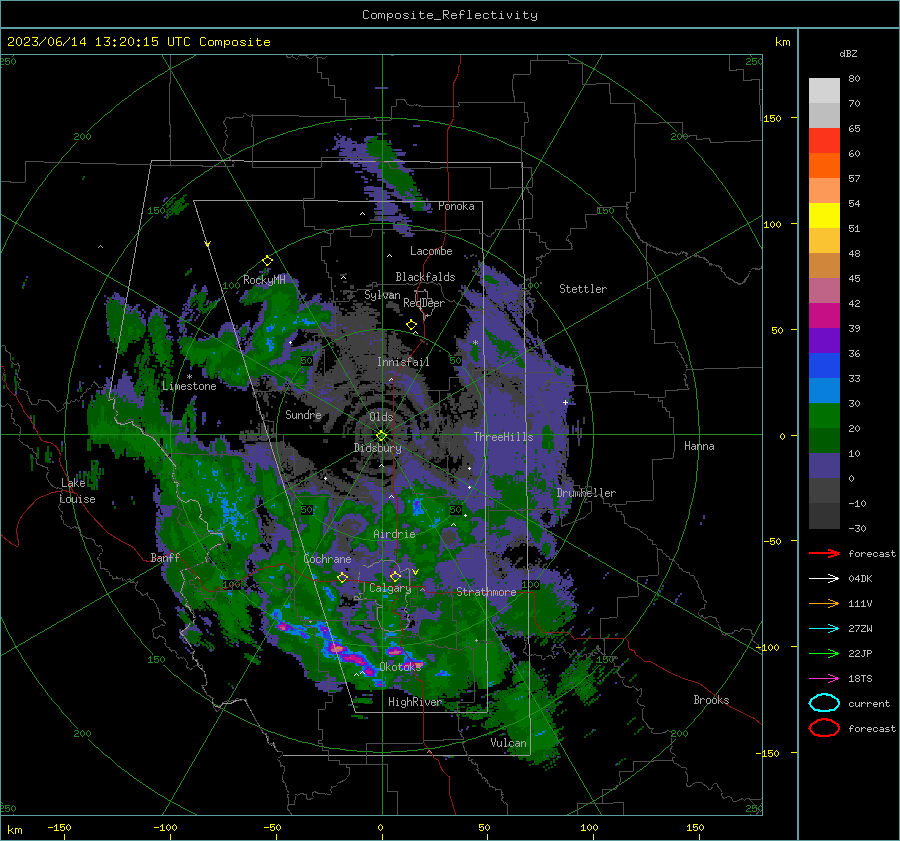The width and height of the screenshot is (900, 841).
Task: Click the Airdrie town label
Action: pyautogui.click(x=394, y=534)
